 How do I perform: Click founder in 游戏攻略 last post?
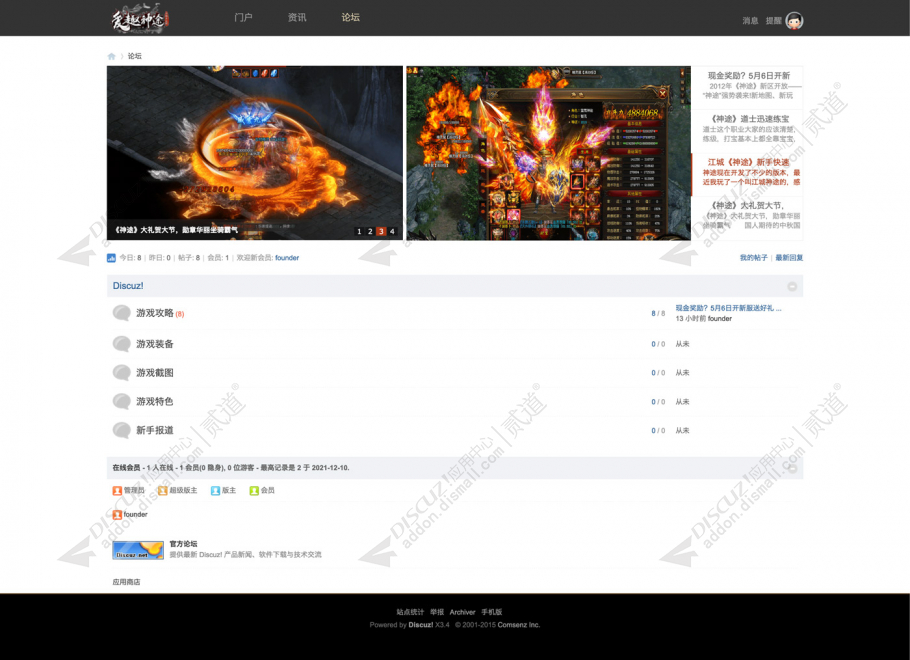pos(720,319)
